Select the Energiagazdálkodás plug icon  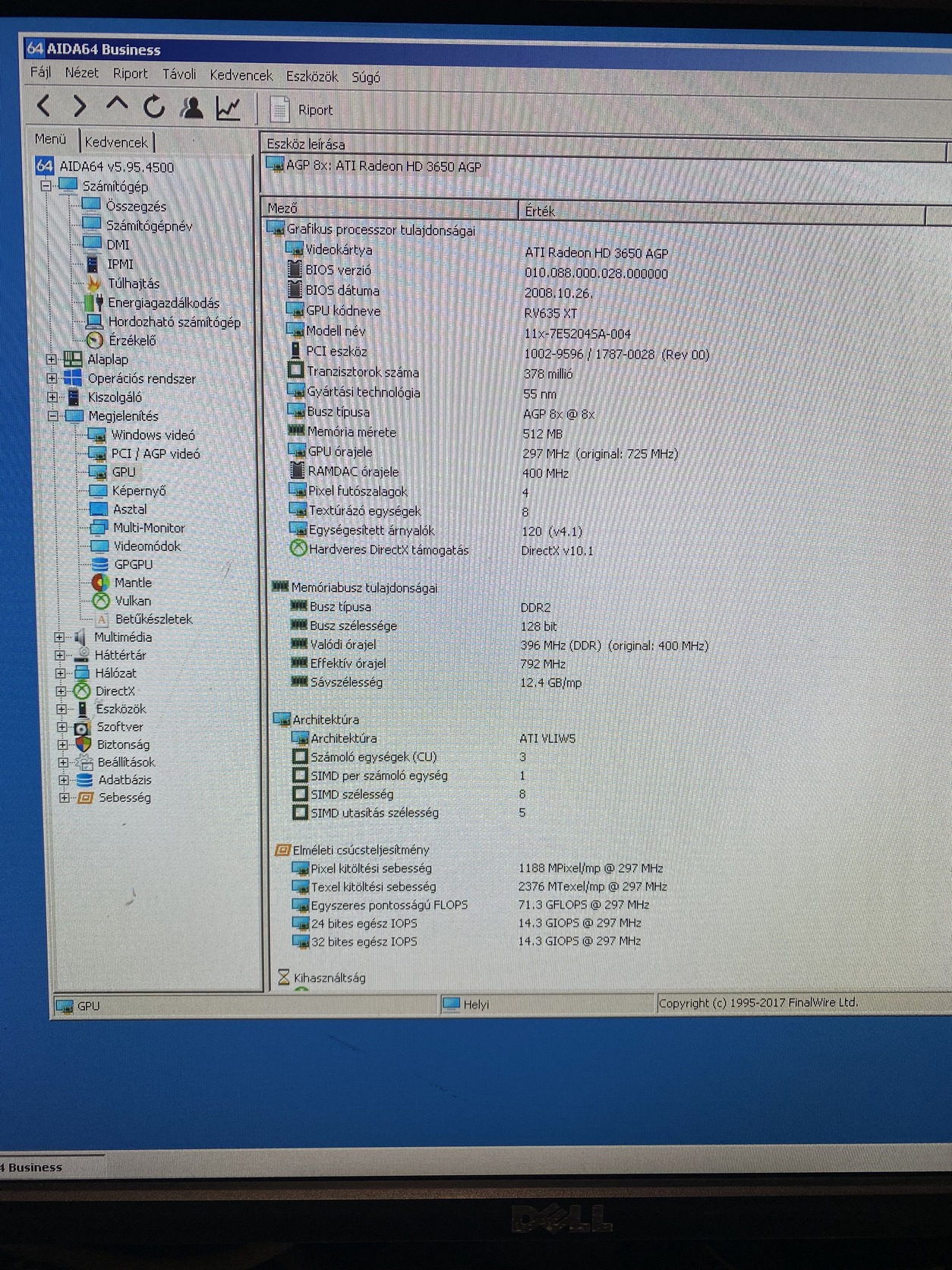95,302
